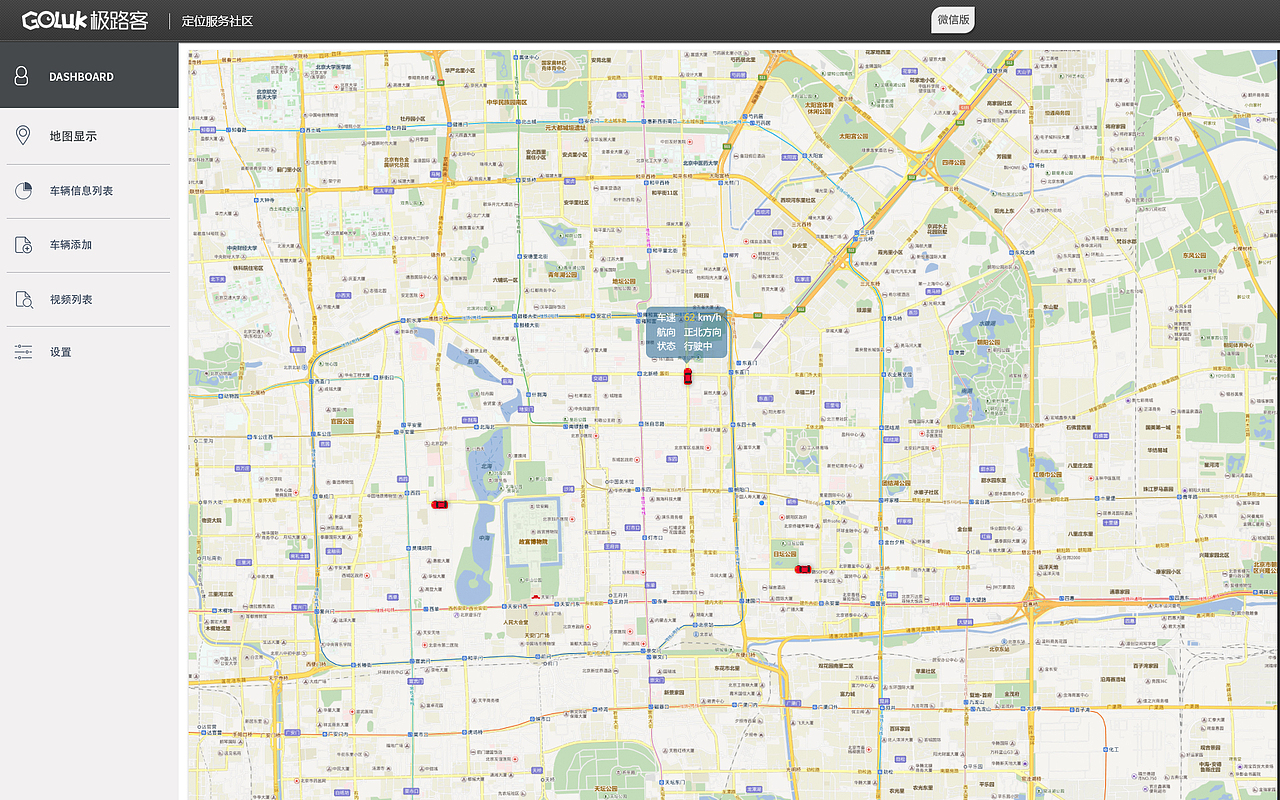Image resolution: width=1280 pixels, height=800 pixels.
Task: Click the 车辆信息列表 pie chart icon
Action: pyautogui.click(x=24, y=190)
